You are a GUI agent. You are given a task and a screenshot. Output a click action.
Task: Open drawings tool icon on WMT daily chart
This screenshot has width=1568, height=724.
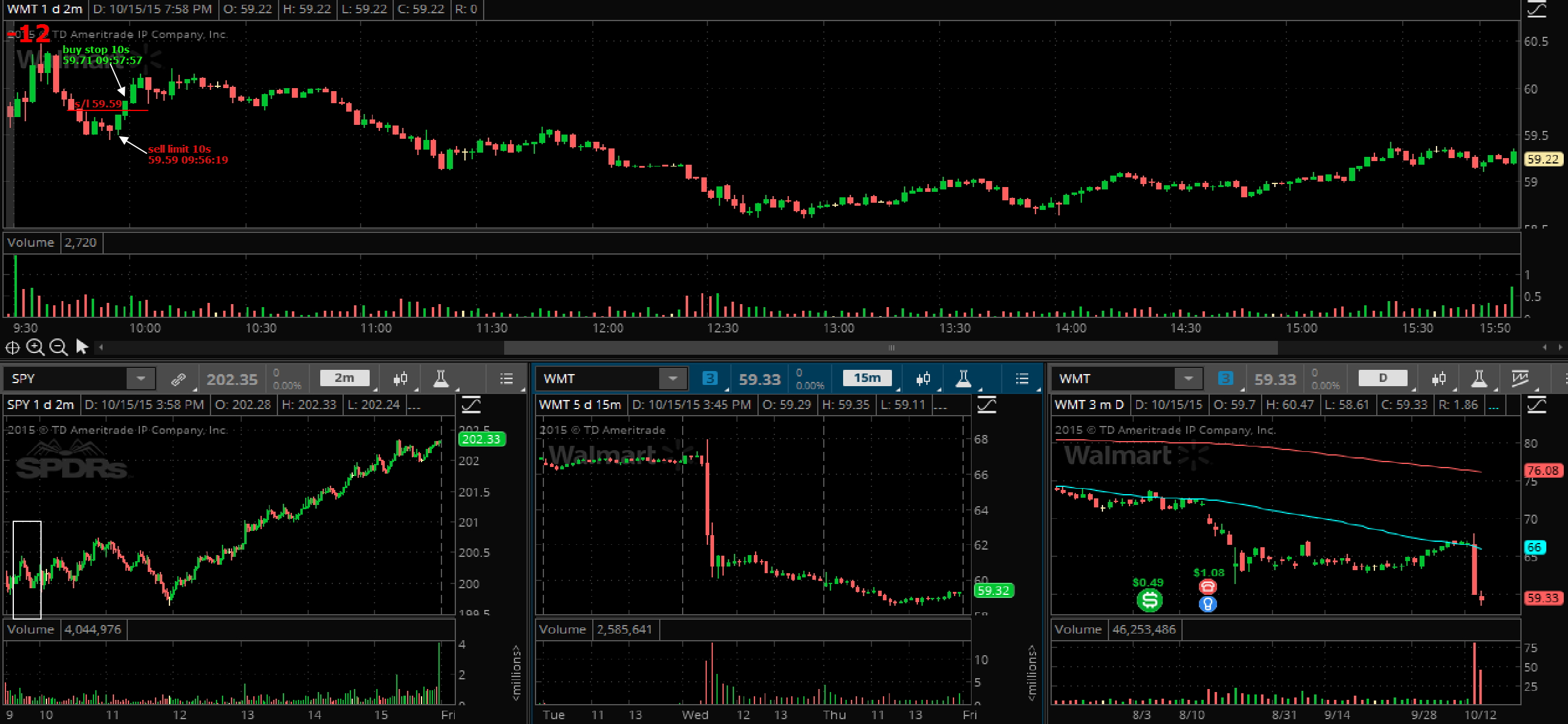click(x=1520, y=379)
